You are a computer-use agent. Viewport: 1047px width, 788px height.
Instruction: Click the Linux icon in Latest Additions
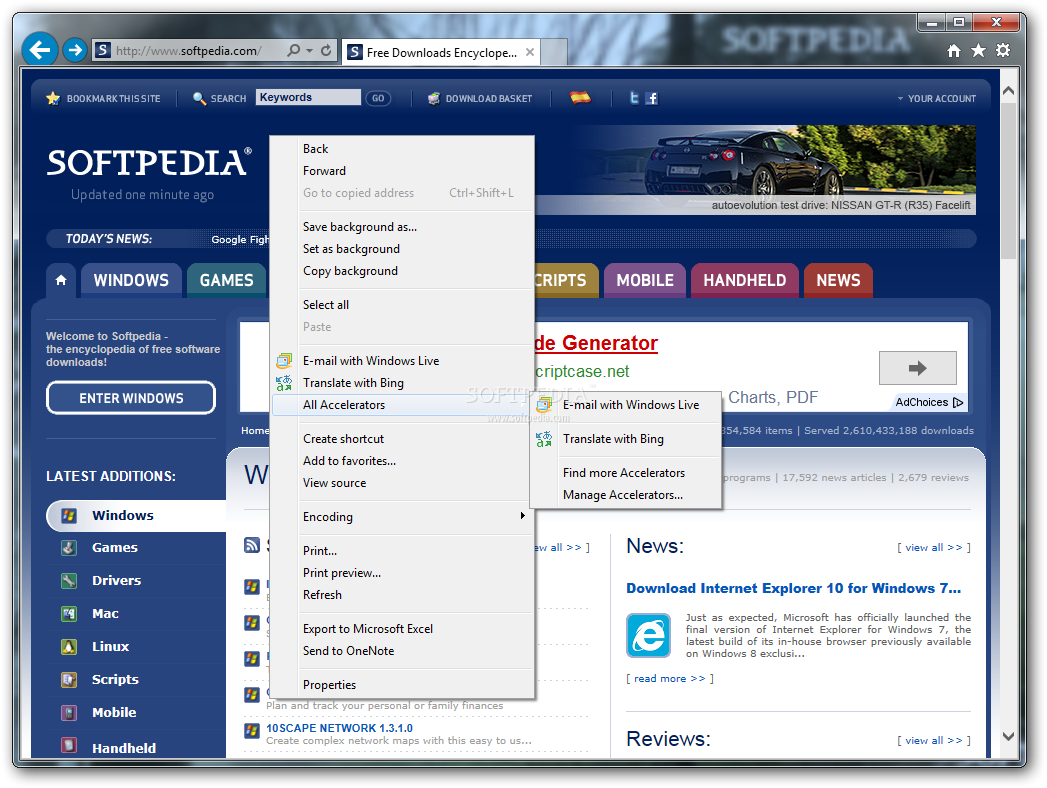click(69, 646)
